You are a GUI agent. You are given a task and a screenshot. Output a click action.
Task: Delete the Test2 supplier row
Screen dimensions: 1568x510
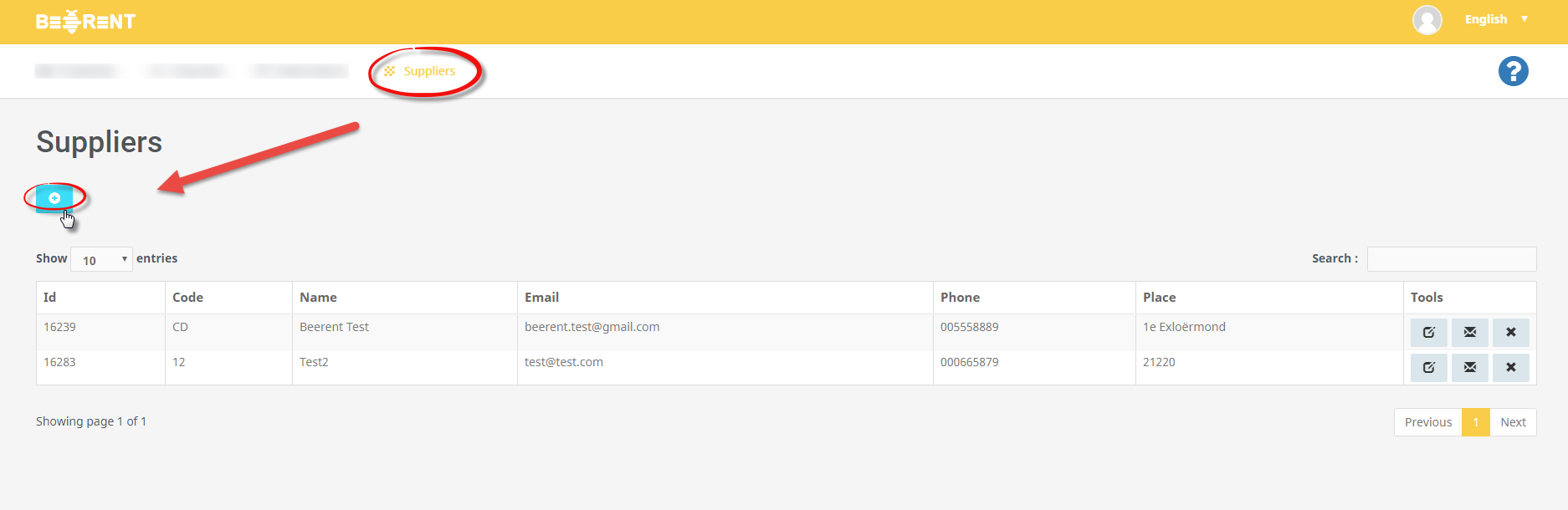[1510, 368]
